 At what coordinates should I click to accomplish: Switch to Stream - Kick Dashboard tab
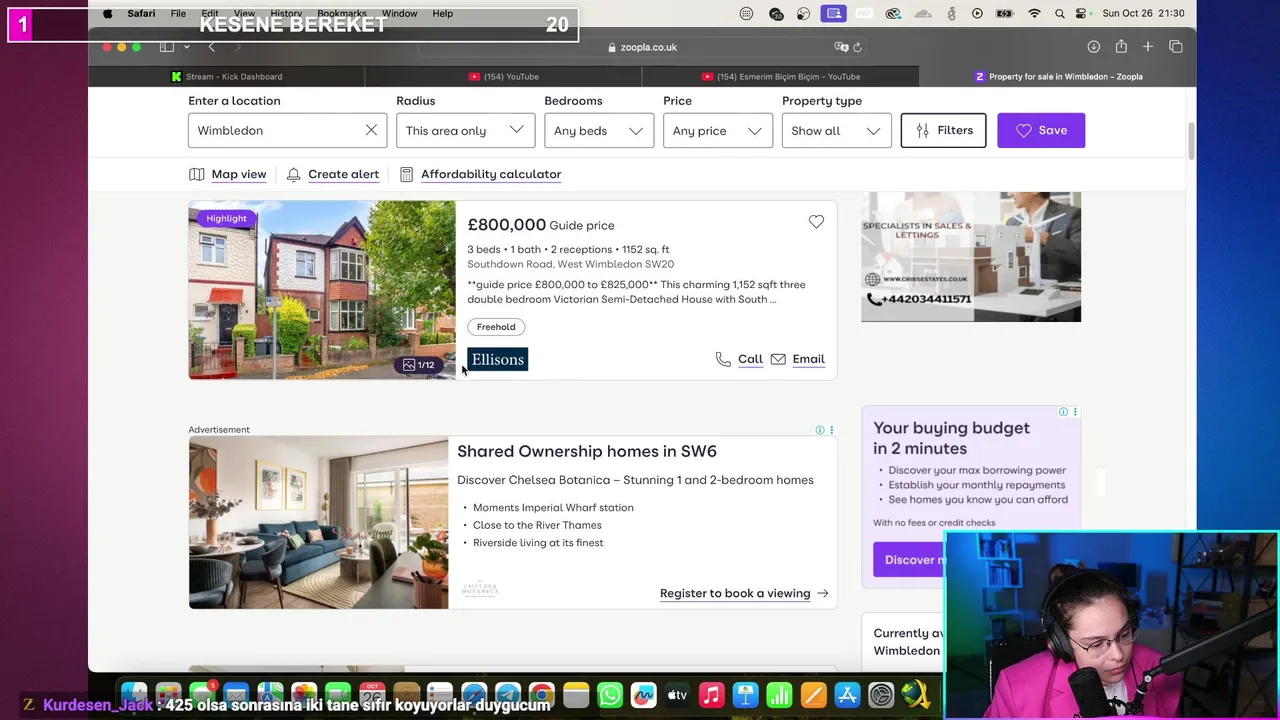click(227, 76)
